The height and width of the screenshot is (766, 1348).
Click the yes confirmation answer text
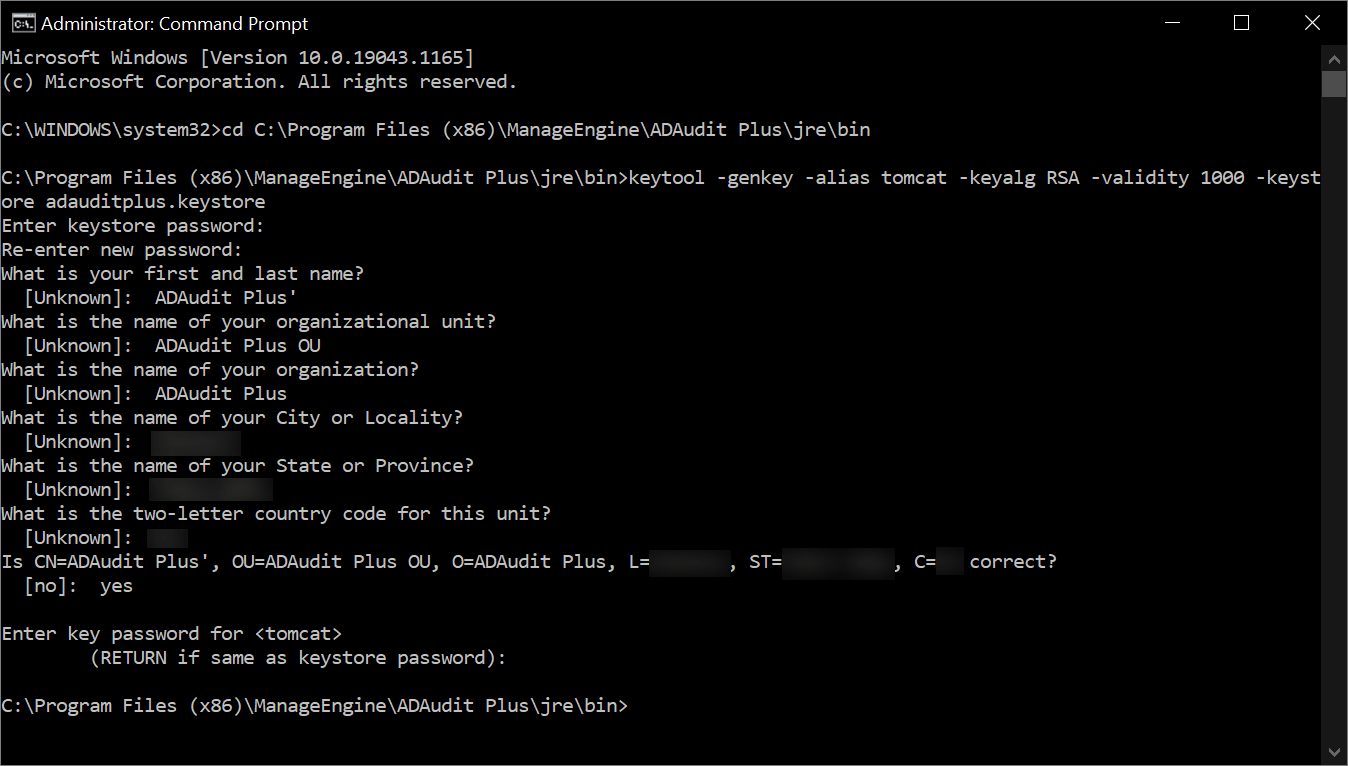click(115, 585)
